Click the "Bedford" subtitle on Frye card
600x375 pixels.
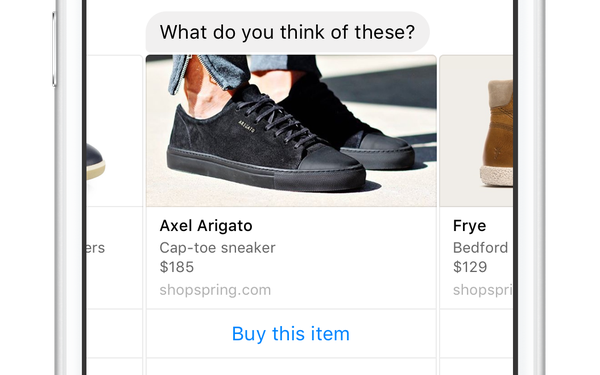(480, 248)
